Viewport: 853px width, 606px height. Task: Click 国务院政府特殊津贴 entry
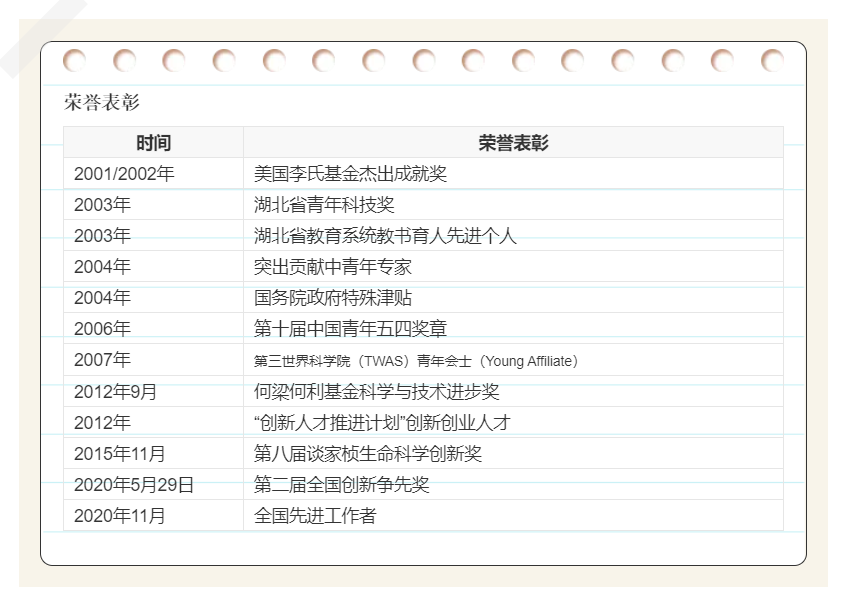[x=333, y=298]
